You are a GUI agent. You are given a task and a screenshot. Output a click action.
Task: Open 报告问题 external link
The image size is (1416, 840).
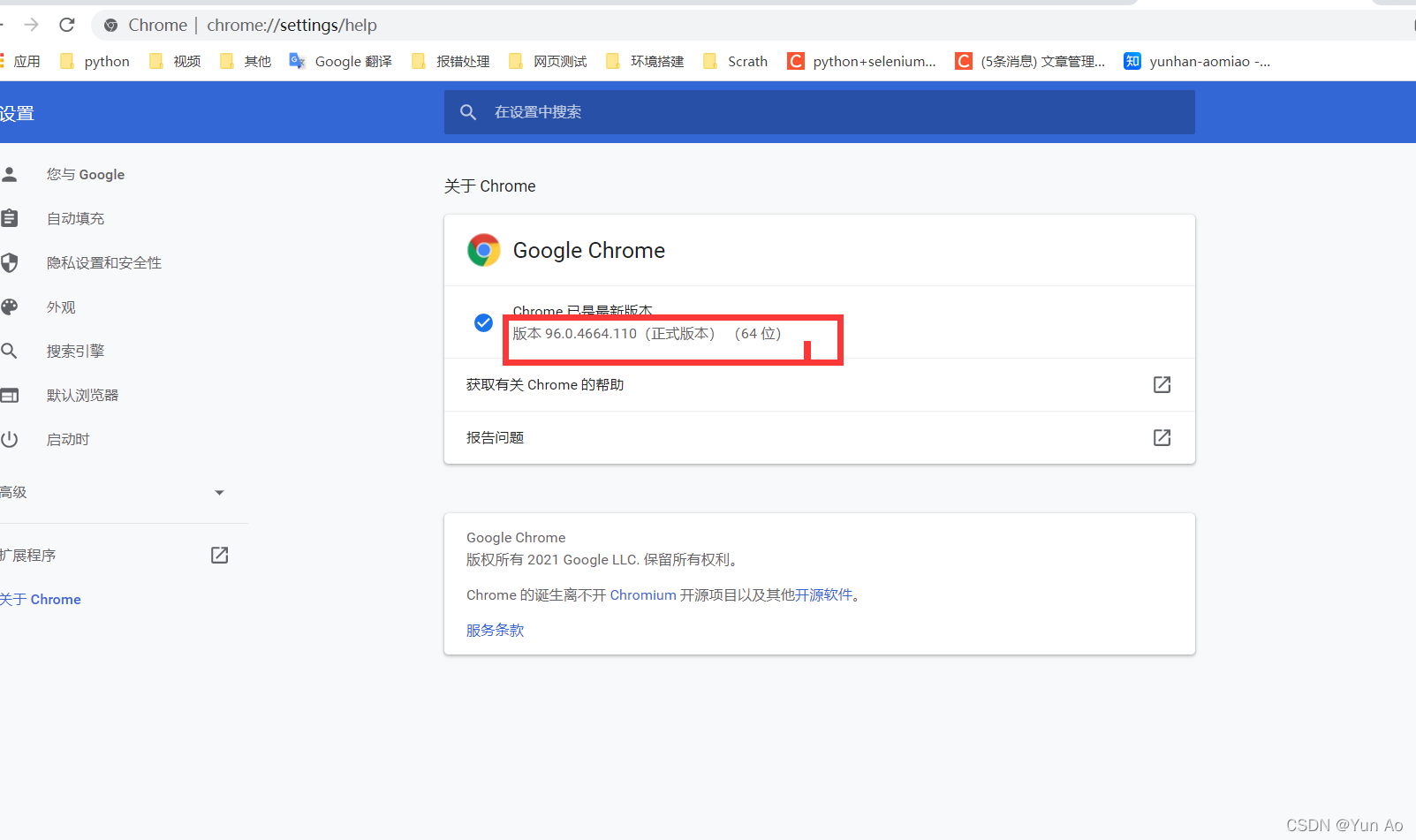(x=1161, y=437)
